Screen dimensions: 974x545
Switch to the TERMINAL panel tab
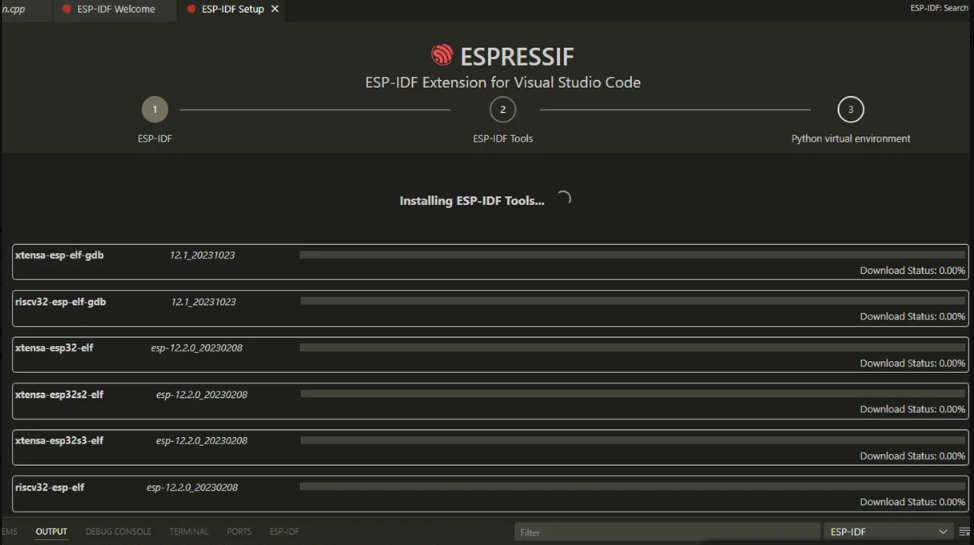point(189,532)
